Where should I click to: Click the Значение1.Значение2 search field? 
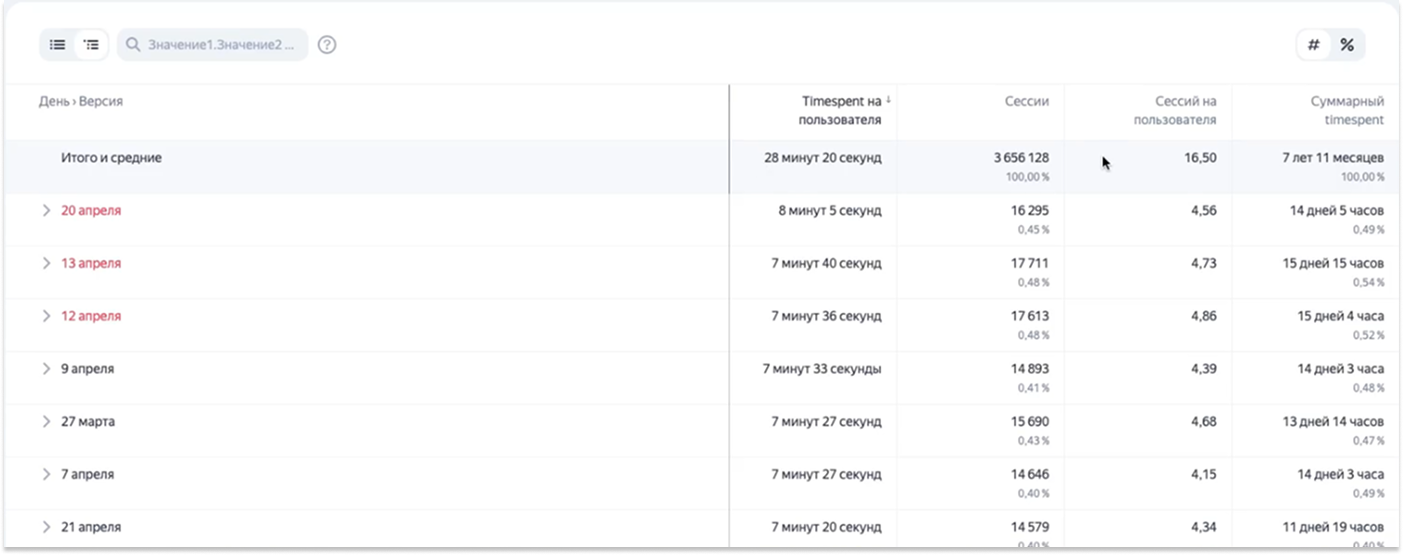(212, 45)
